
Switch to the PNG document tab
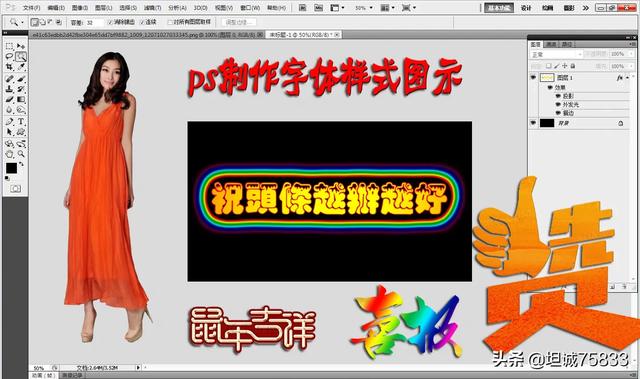pos(147,35)
